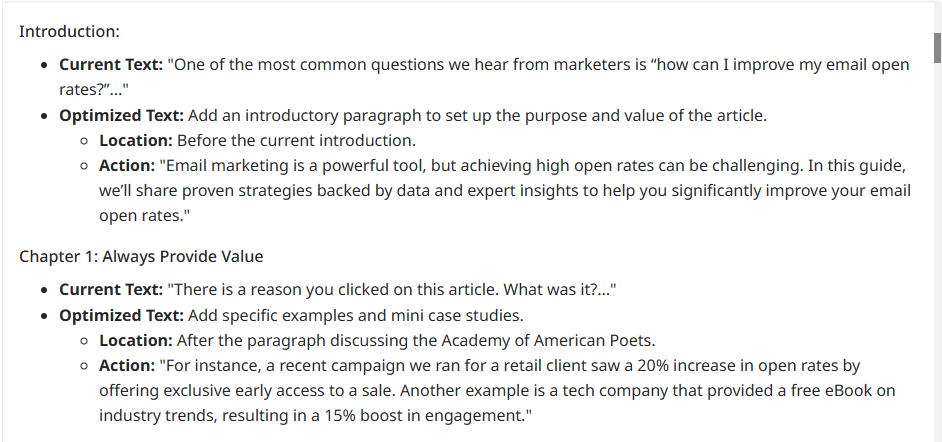Click the "Location:" label in the Chapter 1 section

click(136, 341)
